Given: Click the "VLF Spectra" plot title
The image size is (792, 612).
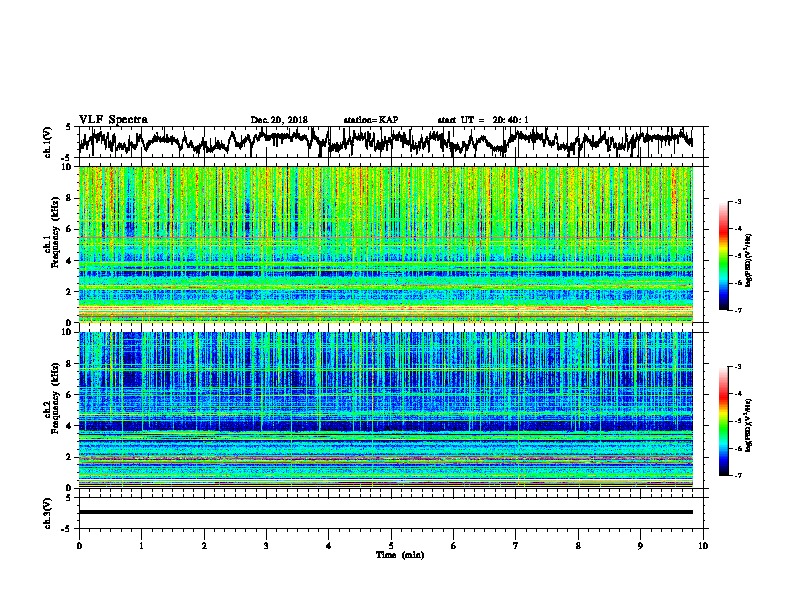Looking at the screenshot, I should (x=113, y=120).
